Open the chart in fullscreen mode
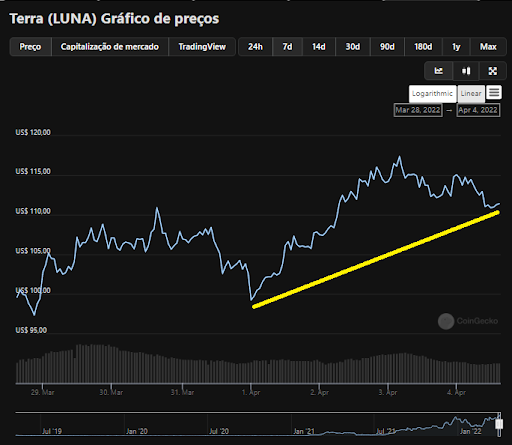This screenshot has width=512, height=445. coord(493,71)
